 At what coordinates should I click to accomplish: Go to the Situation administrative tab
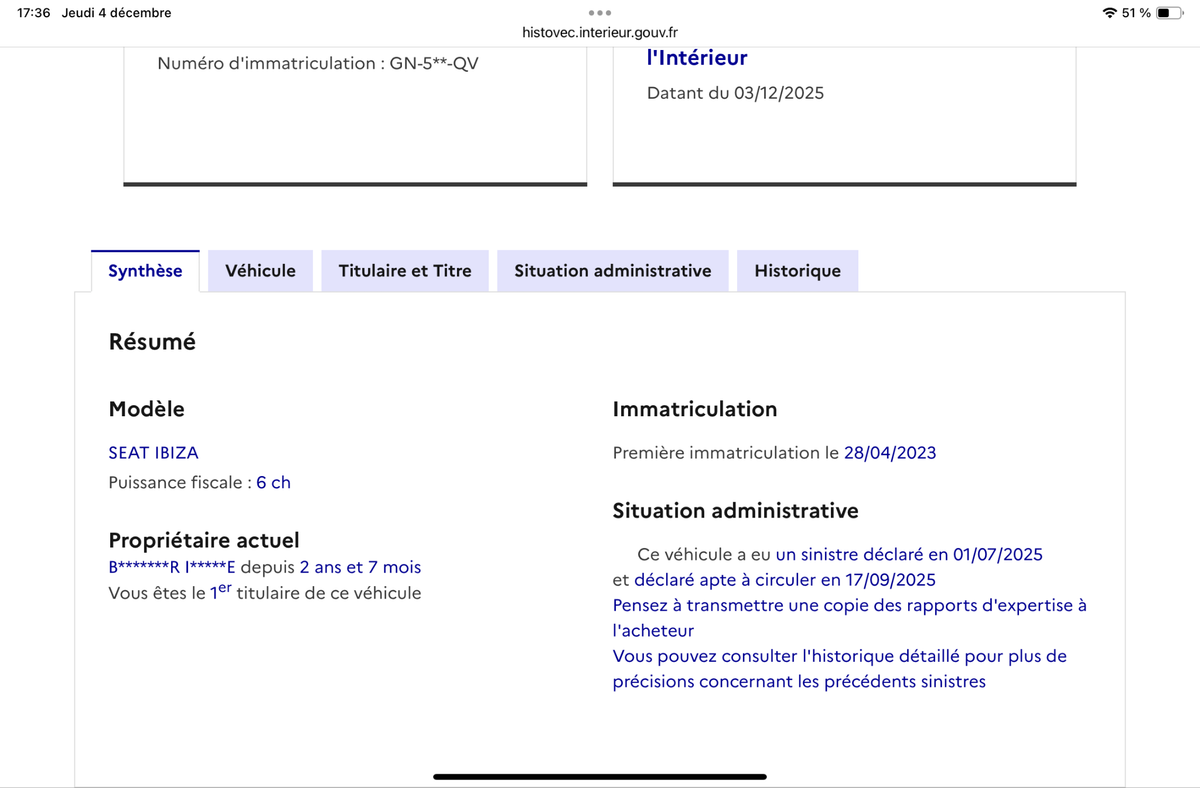pyautogui.click(x=612, y=271)
